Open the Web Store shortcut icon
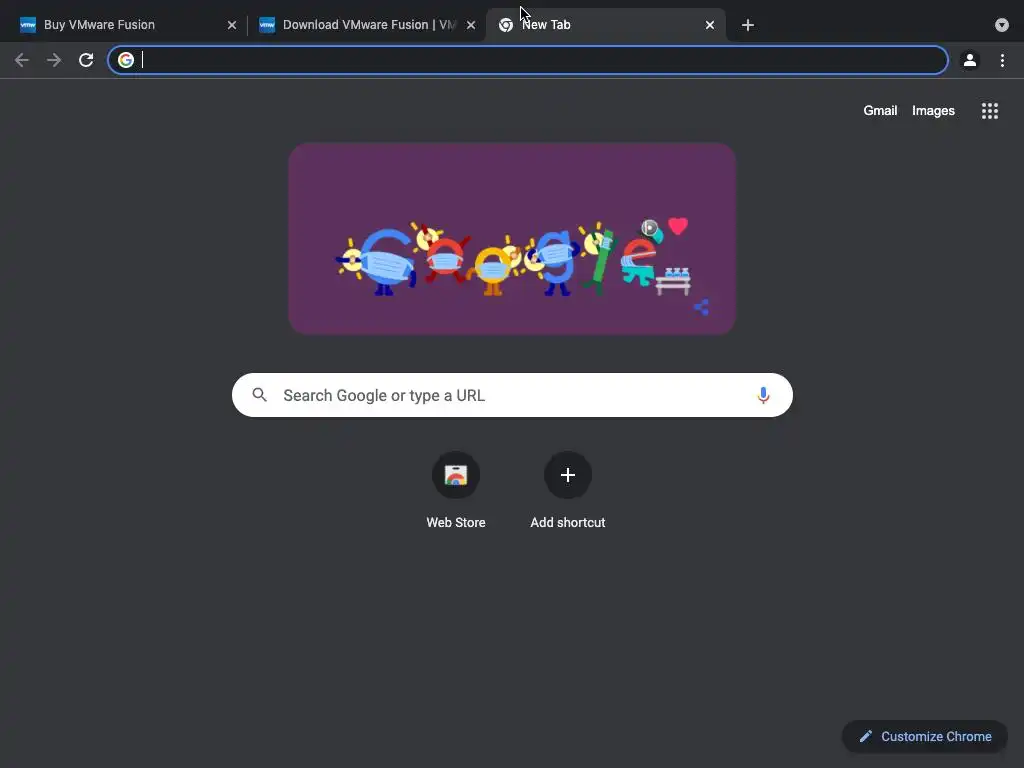1024x768 pixels. click(x=456, y=475)
